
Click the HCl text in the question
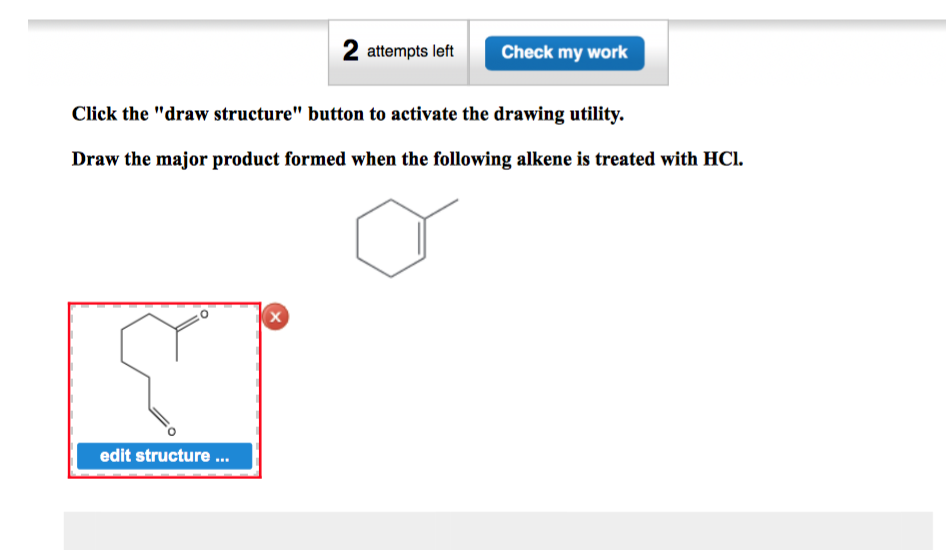(x=723, y=159)
